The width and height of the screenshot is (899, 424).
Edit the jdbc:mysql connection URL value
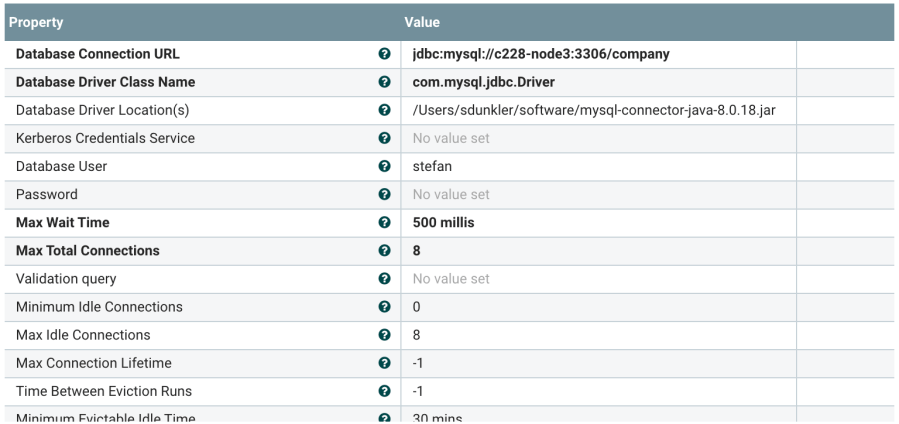(541, 54)
